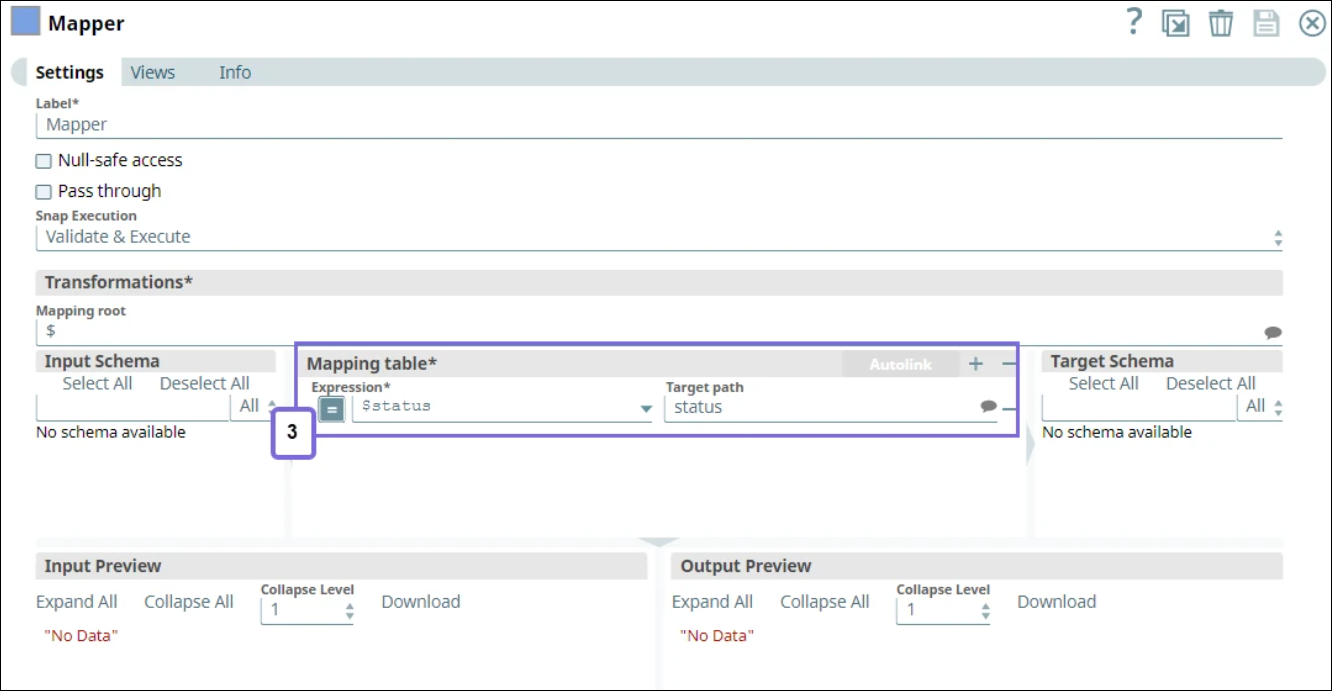Click the Autolink button
The image size is (1332, 691).
pyautogui.click(x=900, y=364)
